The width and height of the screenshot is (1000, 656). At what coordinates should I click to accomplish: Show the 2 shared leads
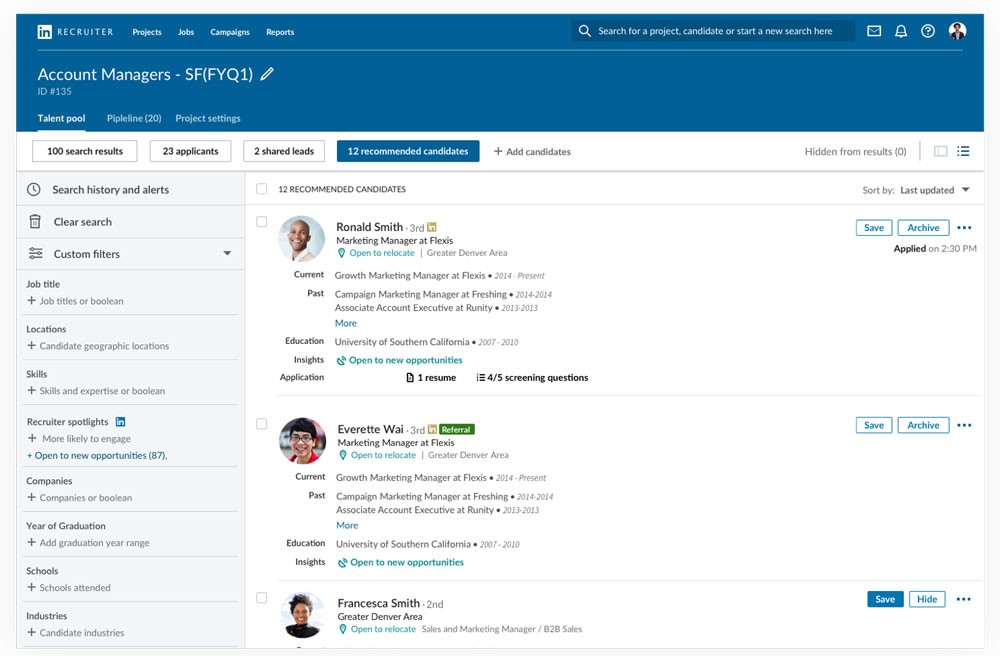284,151
